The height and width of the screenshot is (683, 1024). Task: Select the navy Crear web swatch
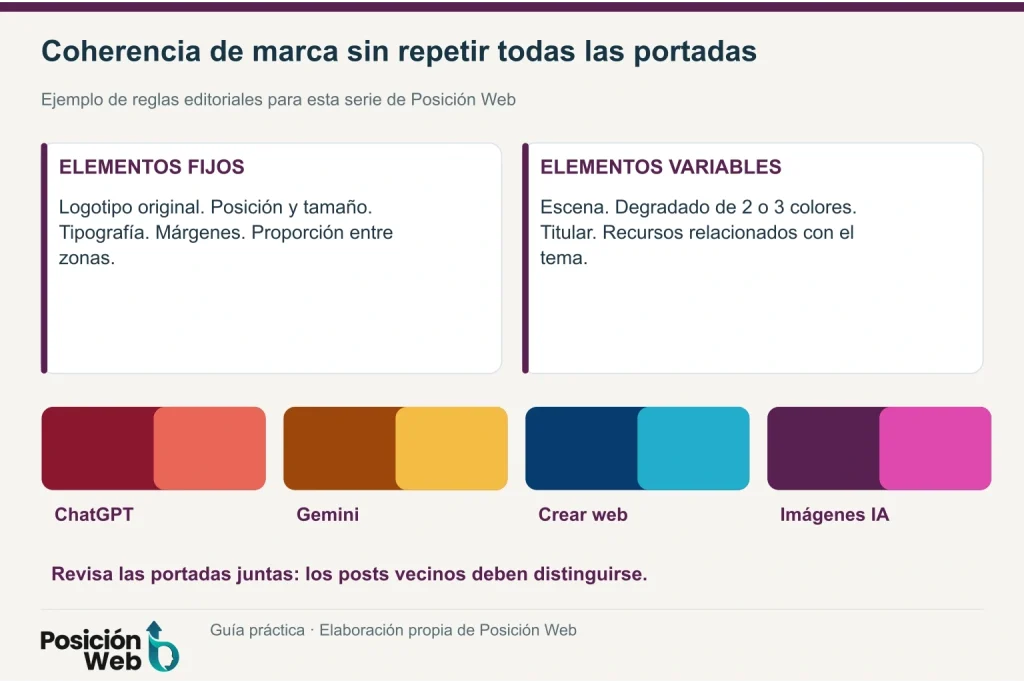pos(581,449)
